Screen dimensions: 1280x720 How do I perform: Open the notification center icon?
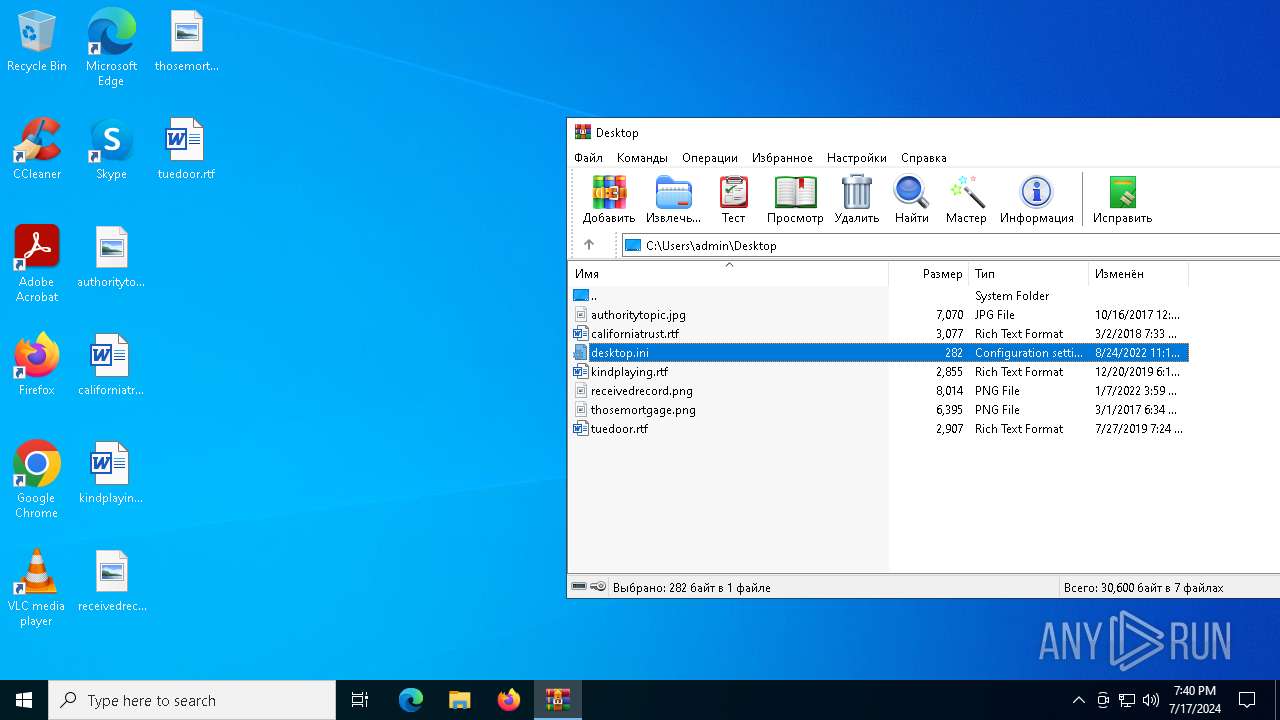tap(1247, 700)
